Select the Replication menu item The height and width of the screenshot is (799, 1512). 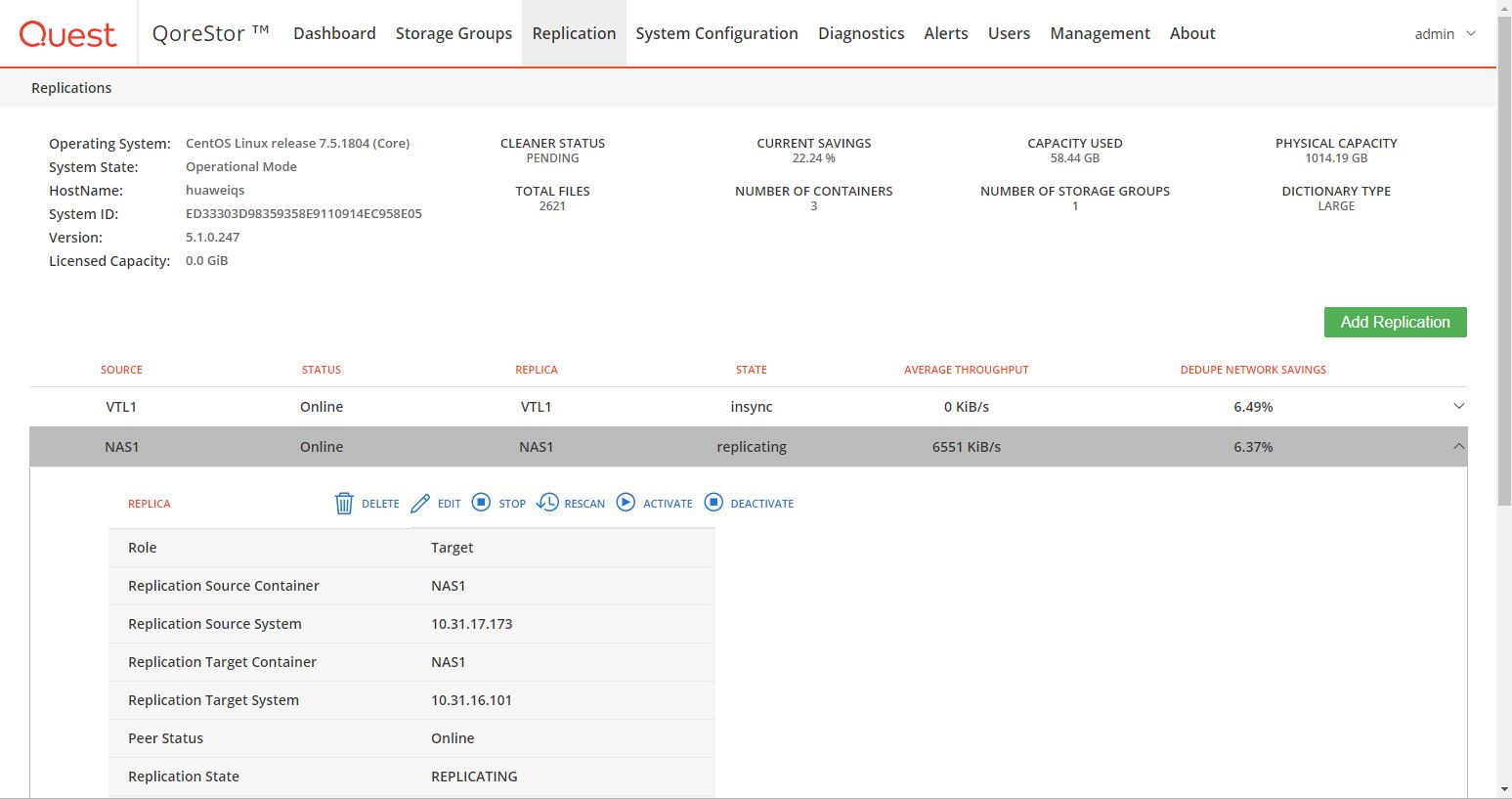click(574, 33)
